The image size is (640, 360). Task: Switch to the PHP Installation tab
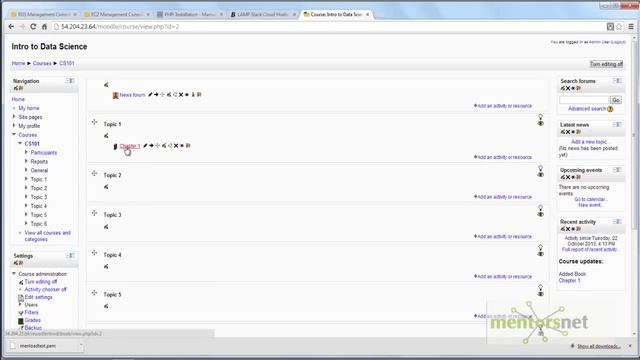[x=190, y=14]
